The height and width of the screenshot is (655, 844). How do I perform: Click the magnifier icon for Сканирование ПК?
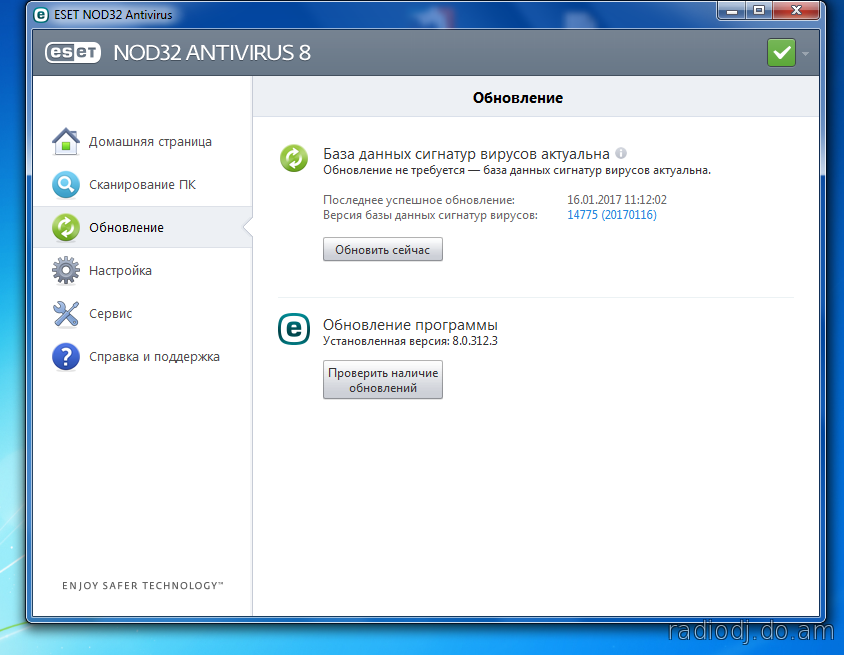[66, 185]
